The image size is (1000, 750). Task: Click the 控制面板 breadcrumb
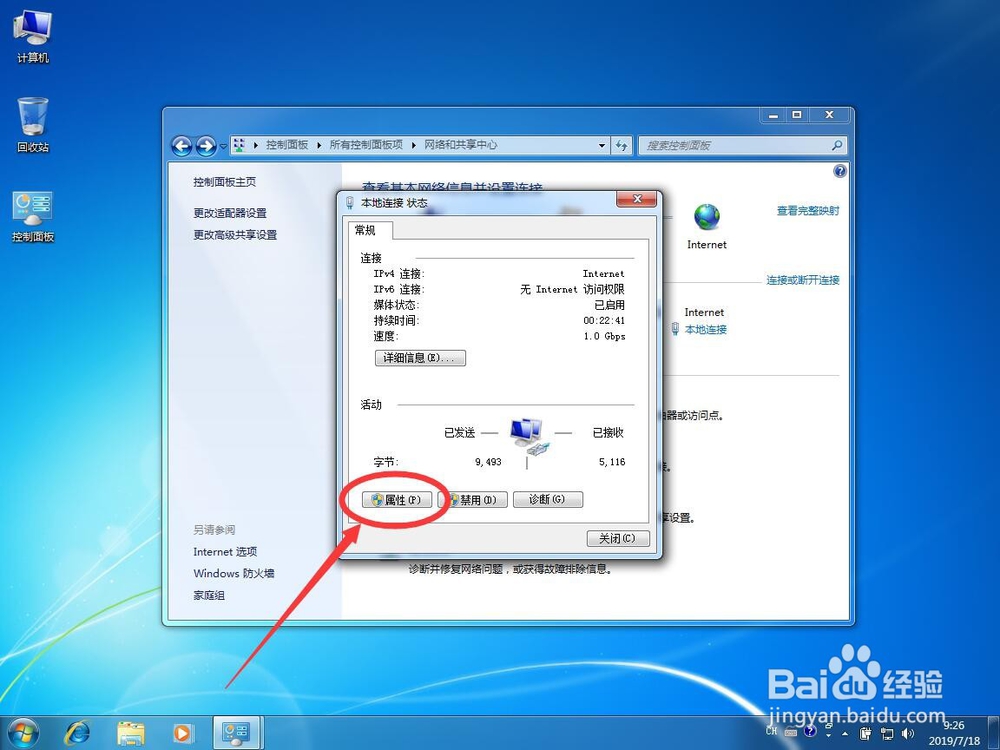pyautogui.click(x=287, y=145)
